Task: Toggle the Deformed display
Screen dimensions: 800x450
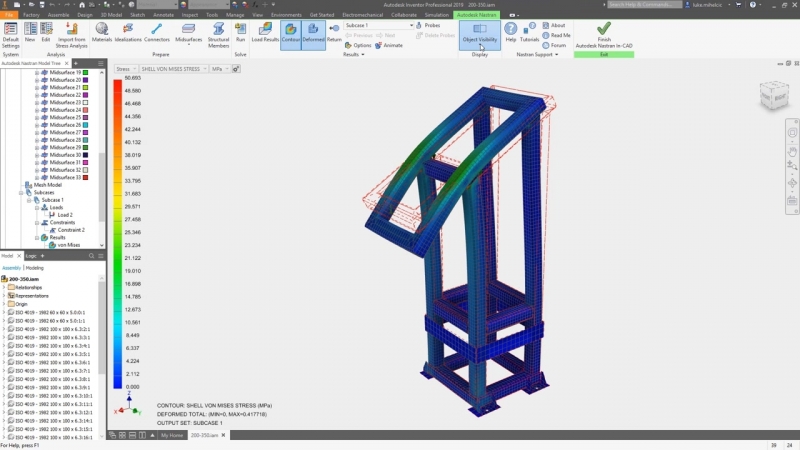Action: (313, 35)
